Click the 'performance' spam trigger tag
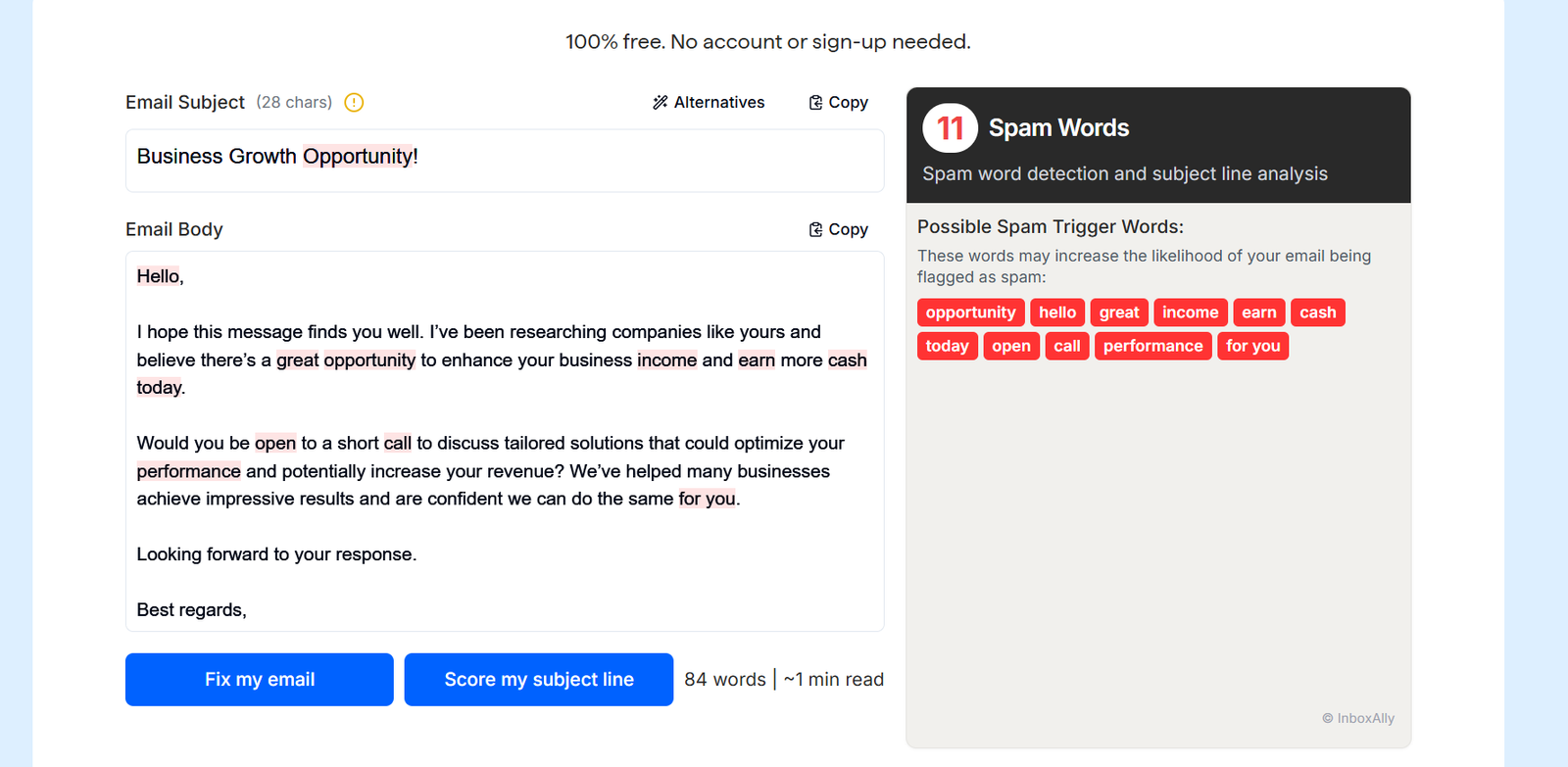Viewport: 1568px width, 767px height. click(1153, 346)
